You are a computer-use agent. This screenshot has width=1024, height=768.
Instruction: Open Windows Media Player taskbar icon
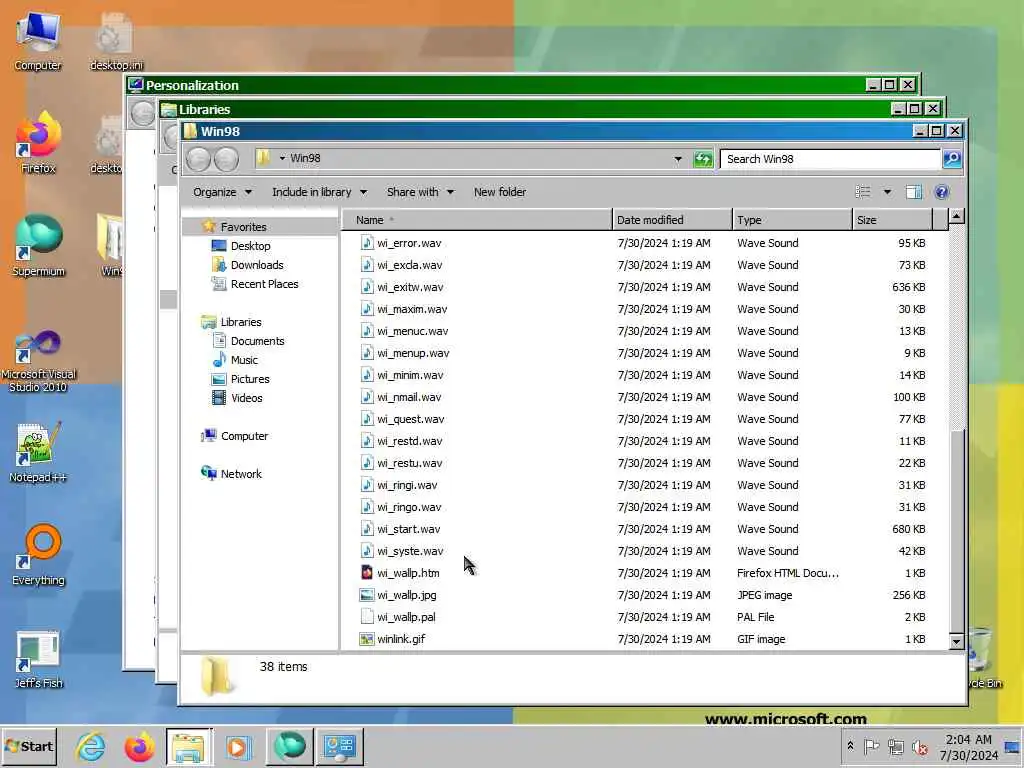pyautogui.click(x=238, y=746)
